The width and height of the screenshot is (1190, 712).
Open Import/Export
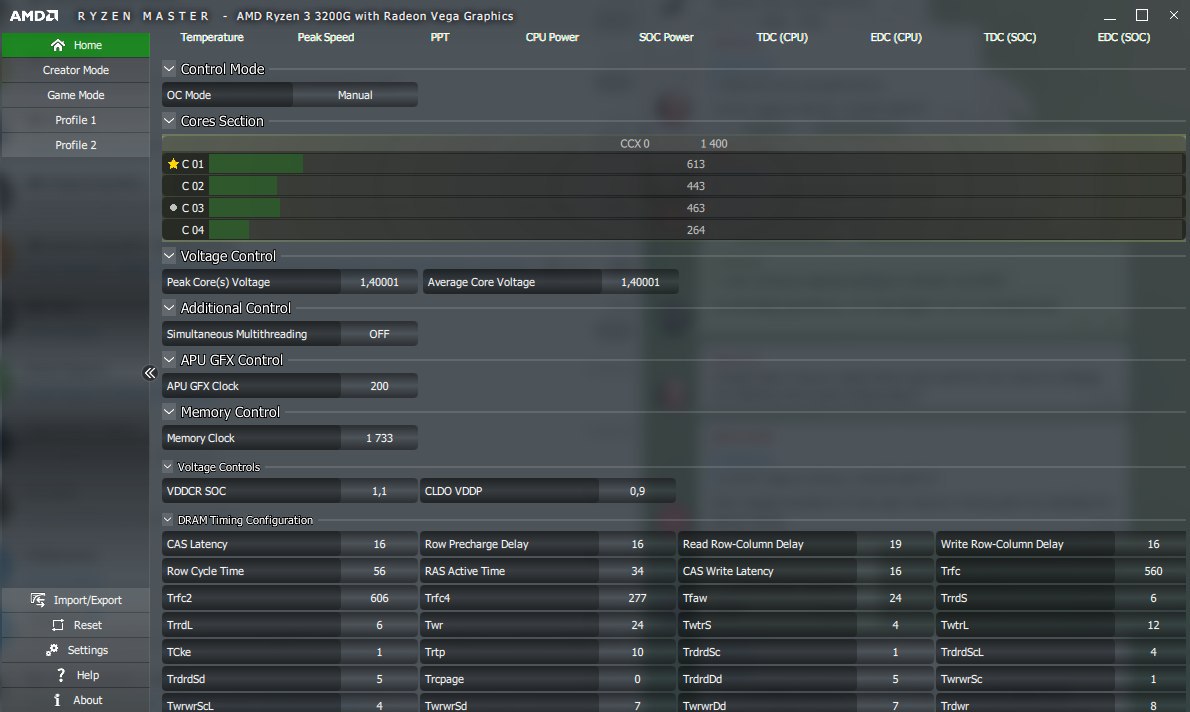click(76, 600)
